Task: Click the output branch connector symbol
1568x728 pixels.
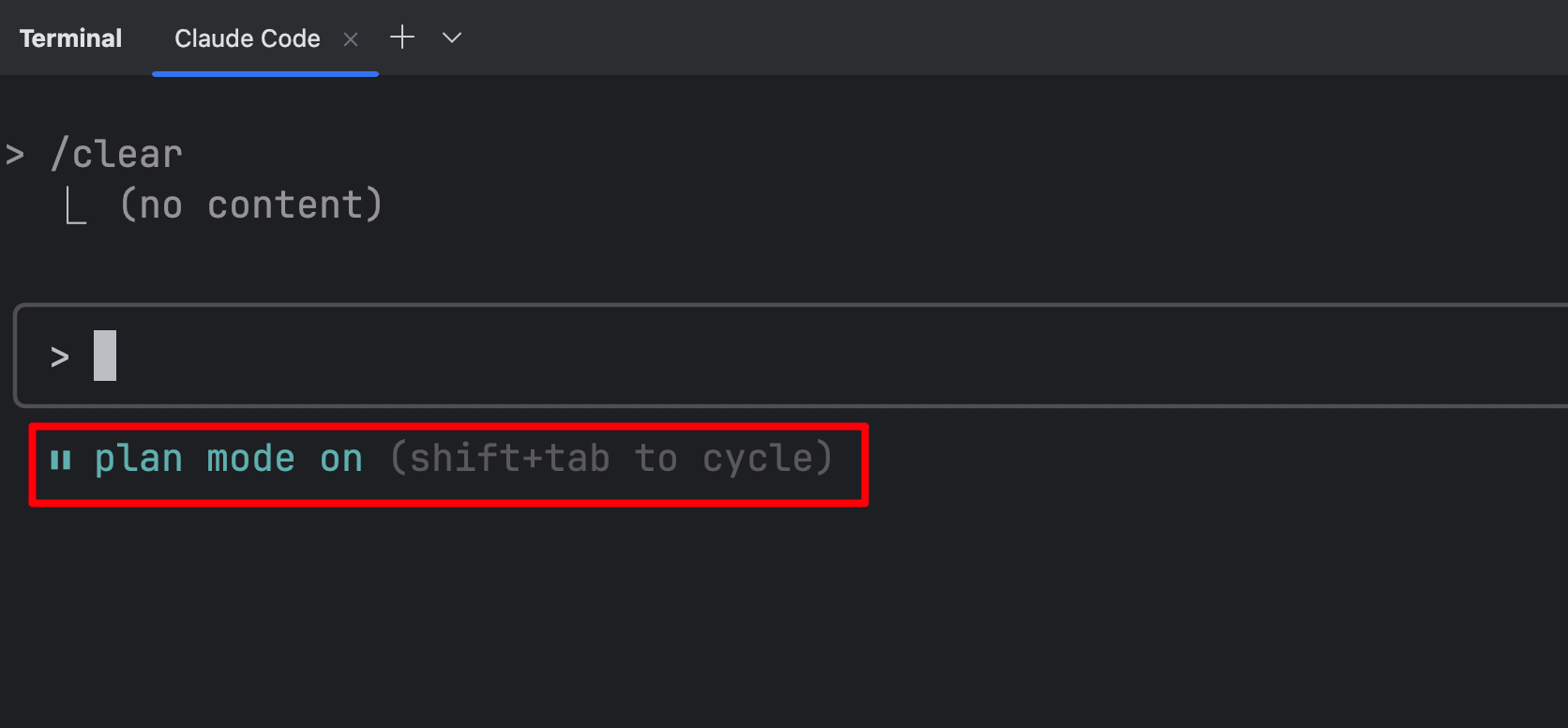Action: tap(77, 205)
